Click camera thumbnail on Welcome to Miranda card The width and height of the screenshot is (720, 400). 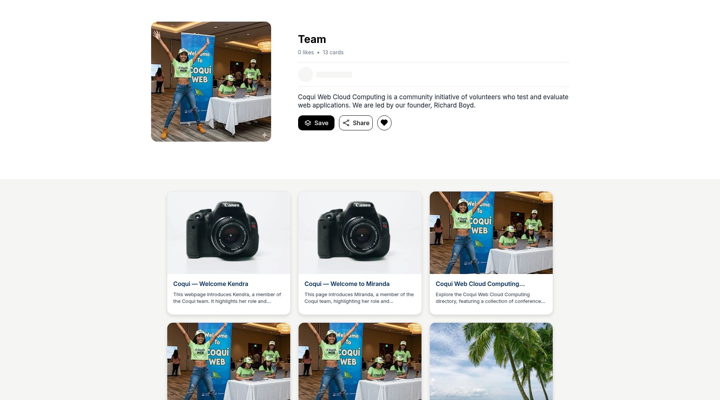(x=360, y=233)
